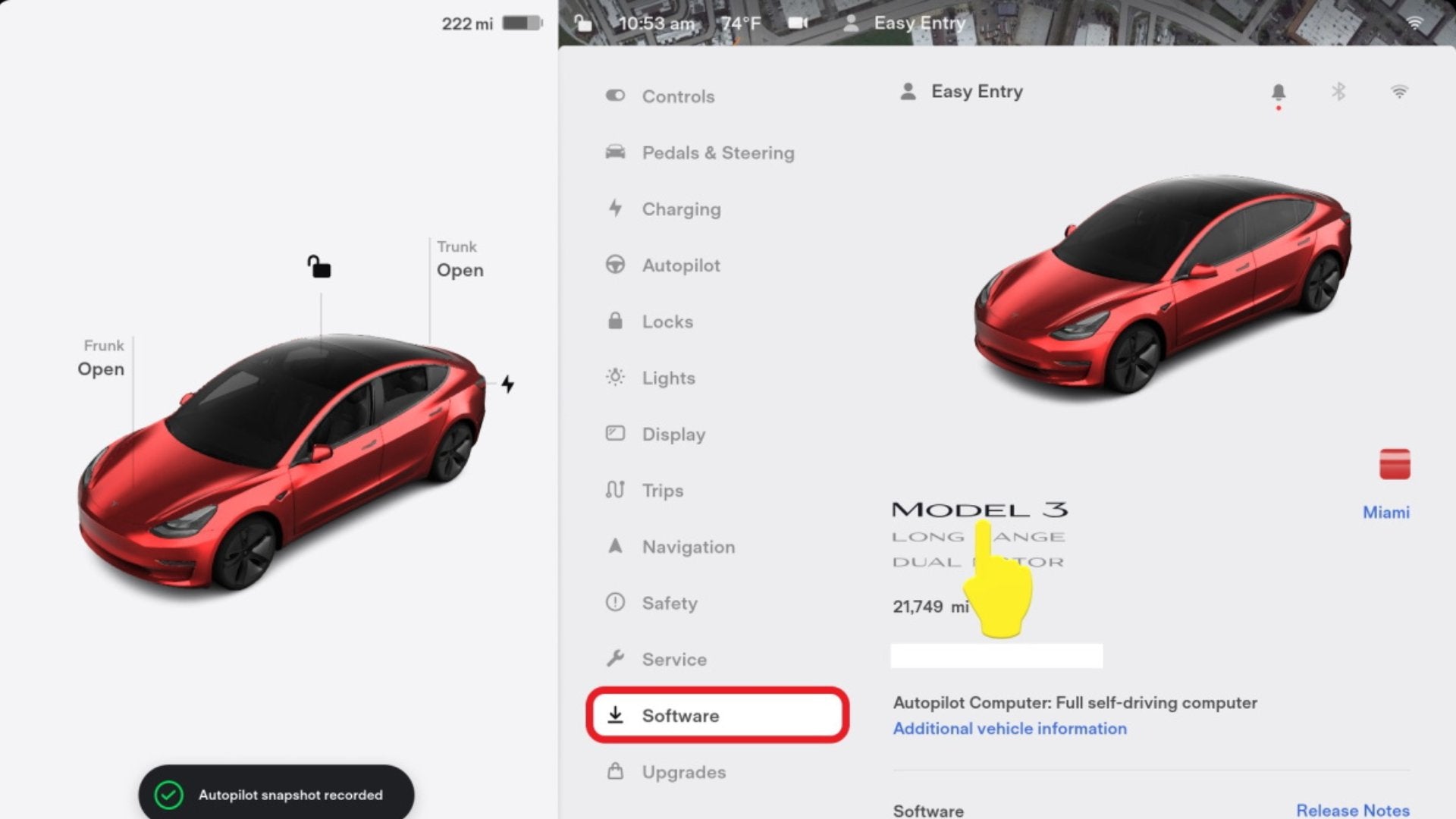
Task: Open the Trunk using its Open label
Action: click(460, 270)
